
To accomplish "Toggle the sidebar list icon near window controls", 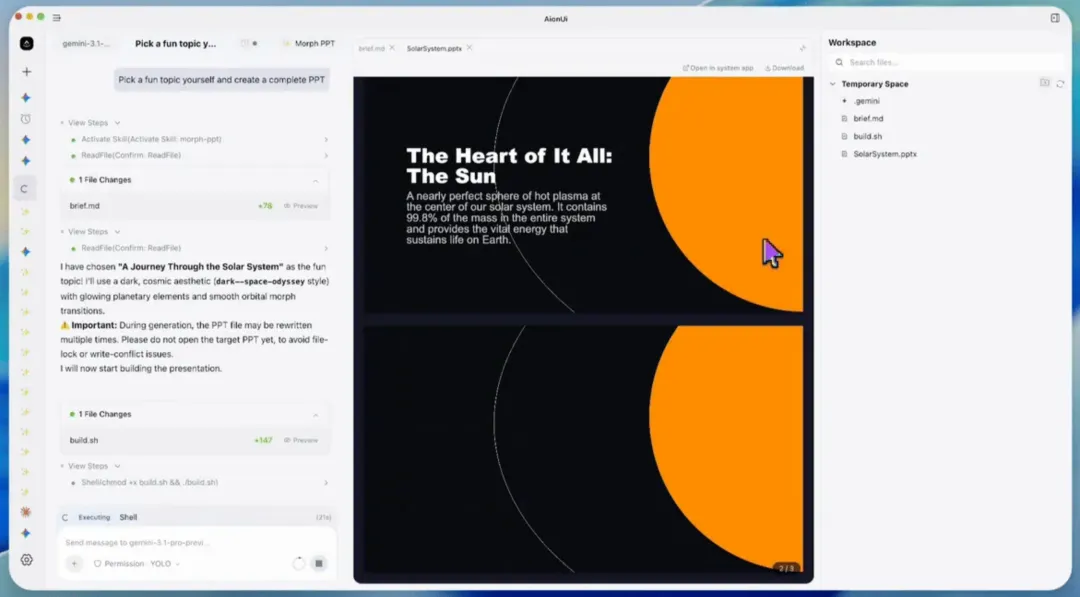I will (x=56, y=17).
